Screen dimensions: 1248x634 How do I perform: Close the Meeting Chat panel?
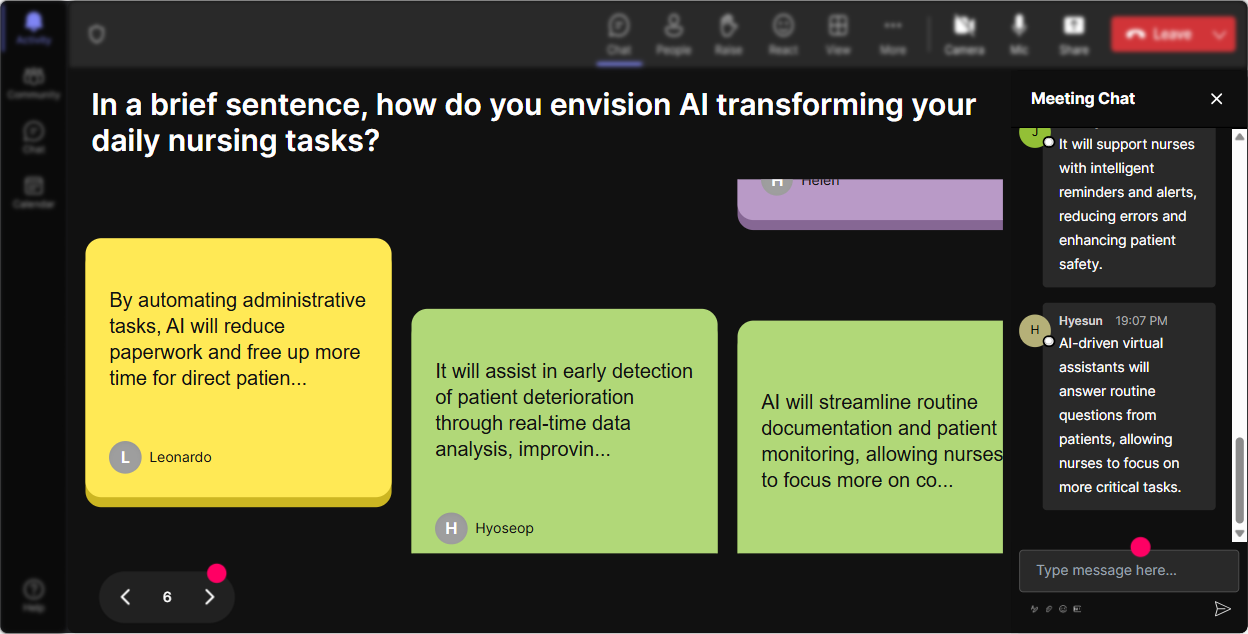(1217, 99)
